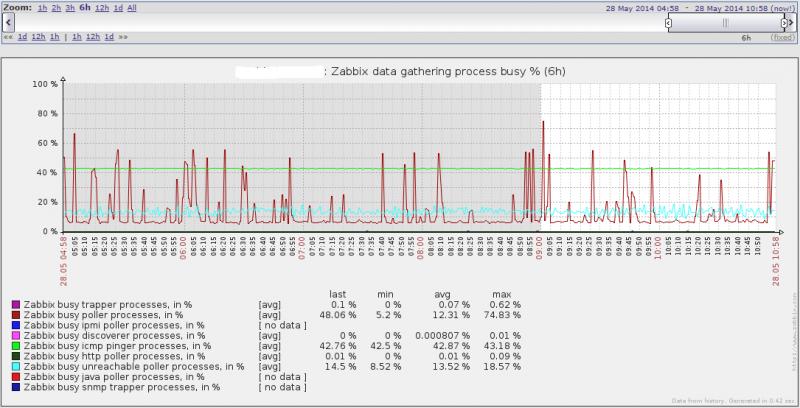800x408 pixels.
Task: Grab the time slider's right resize handle
Action: click(784, 23)
